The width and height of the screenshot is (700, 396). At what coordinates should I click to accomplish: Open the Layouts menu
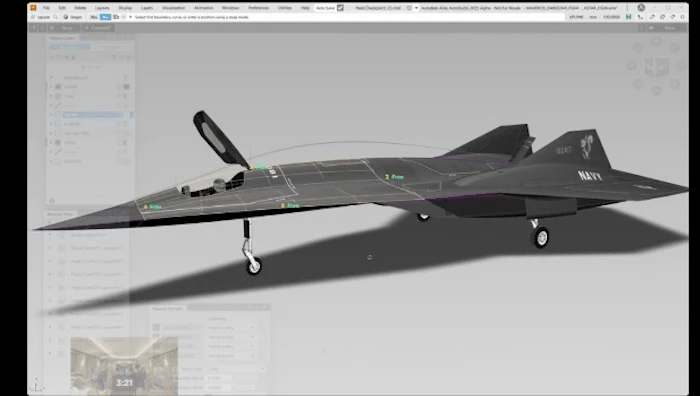point(102,8)
